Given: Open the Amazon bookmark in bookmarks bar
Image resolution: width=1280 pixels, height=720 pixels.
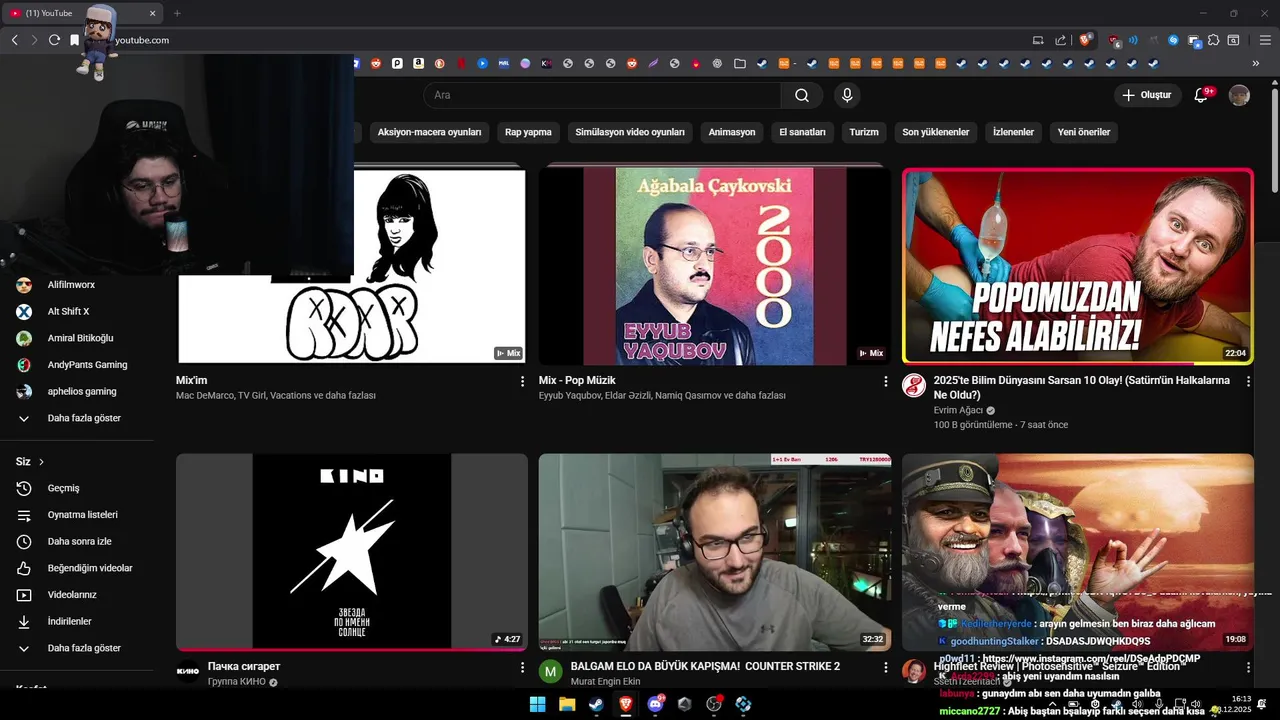Looking at the screenshot, I should 418,63.
